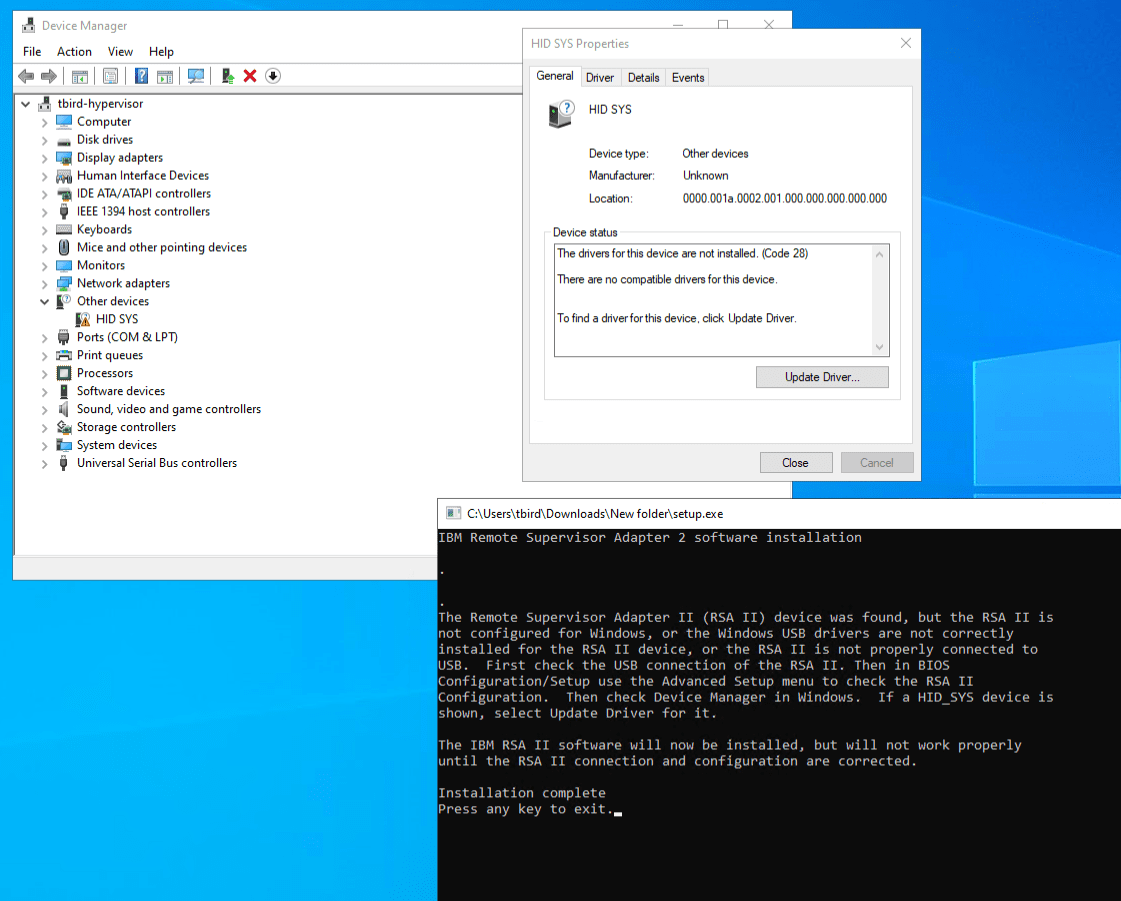Image resolution: width=1121 pixels, height=901 pixels.
Task: Select the System devices category icon
Action: click(64, 445)
